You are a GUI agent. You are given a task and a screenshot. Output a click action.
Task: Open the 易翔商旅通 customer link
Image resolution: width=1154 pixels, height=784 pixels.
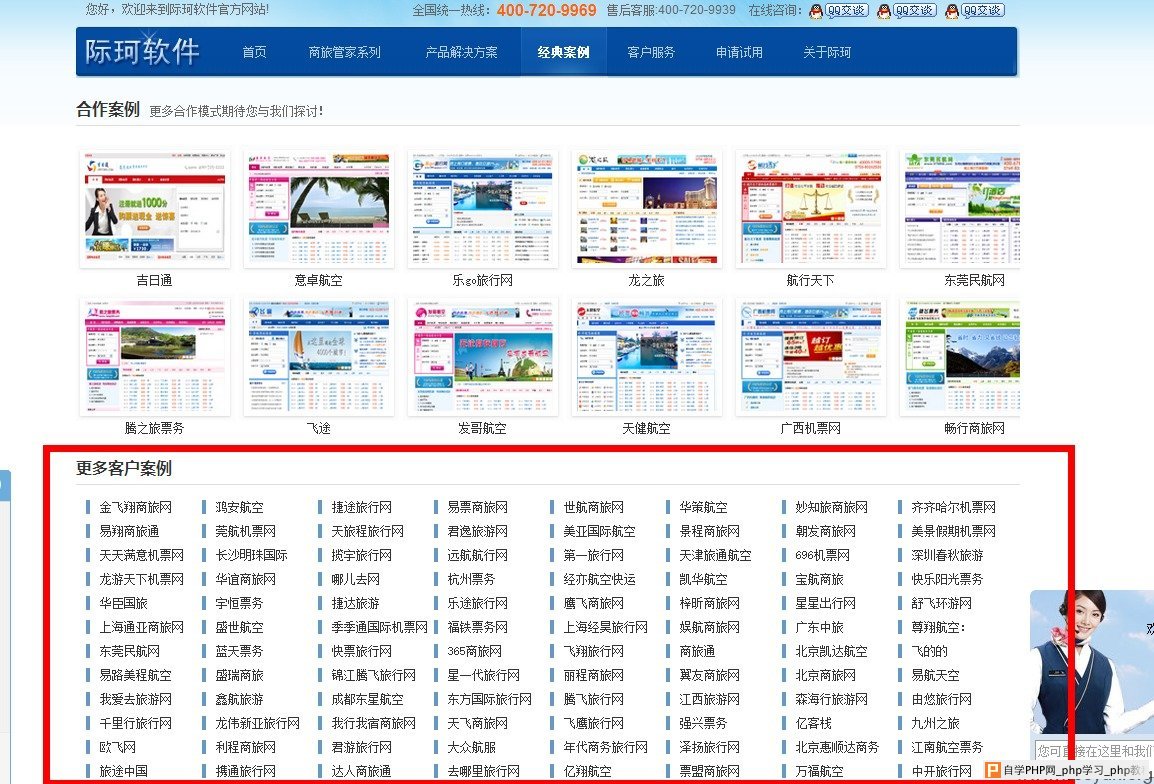pos(130,532)
